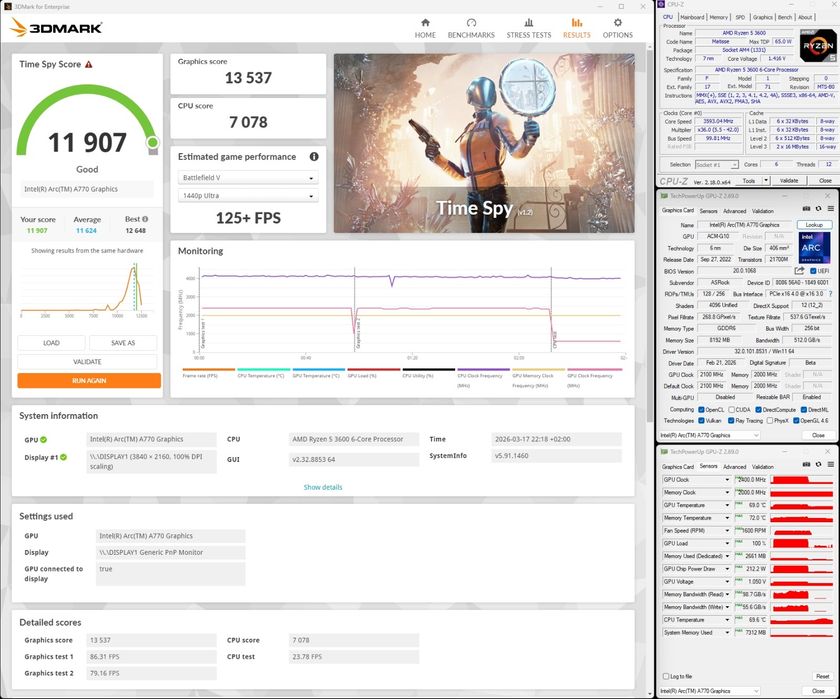The height and width of the screenshot is (699, 840).
Task: Open the Stress Tests section
Action: tap(528, 27)
